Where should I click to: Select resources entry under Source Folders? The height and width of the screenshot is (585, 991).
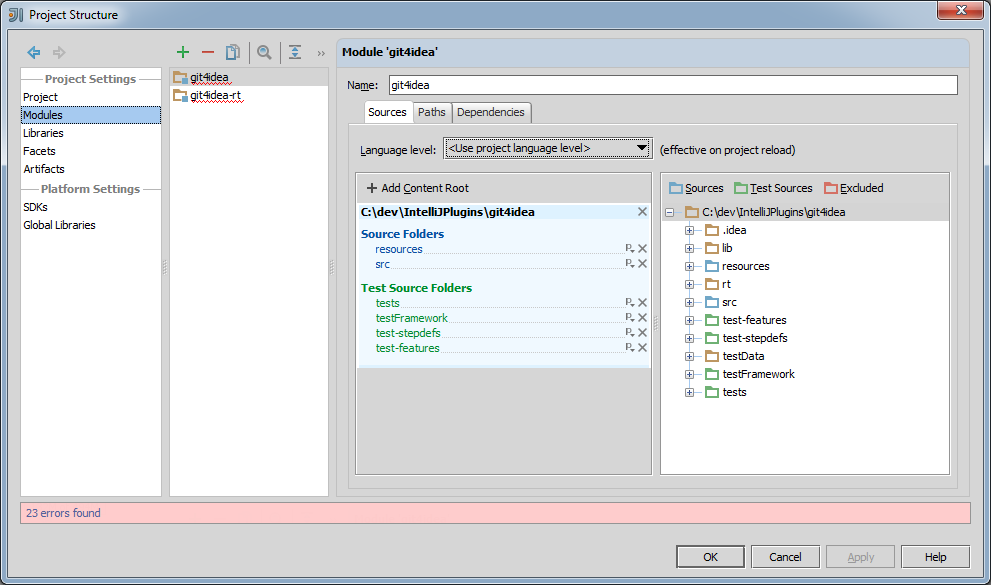(x=399, y=250)
